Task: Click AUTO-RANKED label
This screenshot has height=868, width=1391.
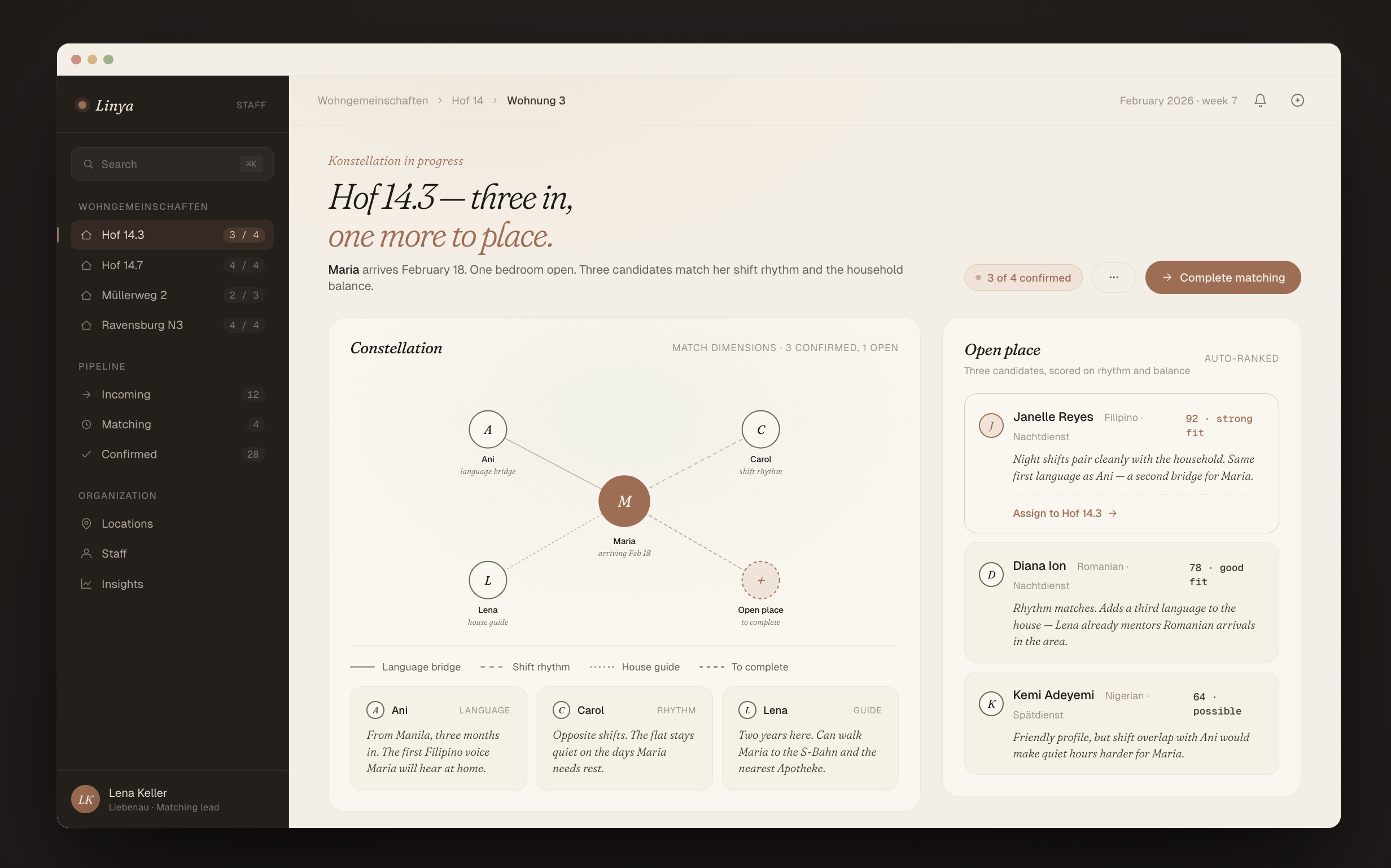Action: 1241,358
